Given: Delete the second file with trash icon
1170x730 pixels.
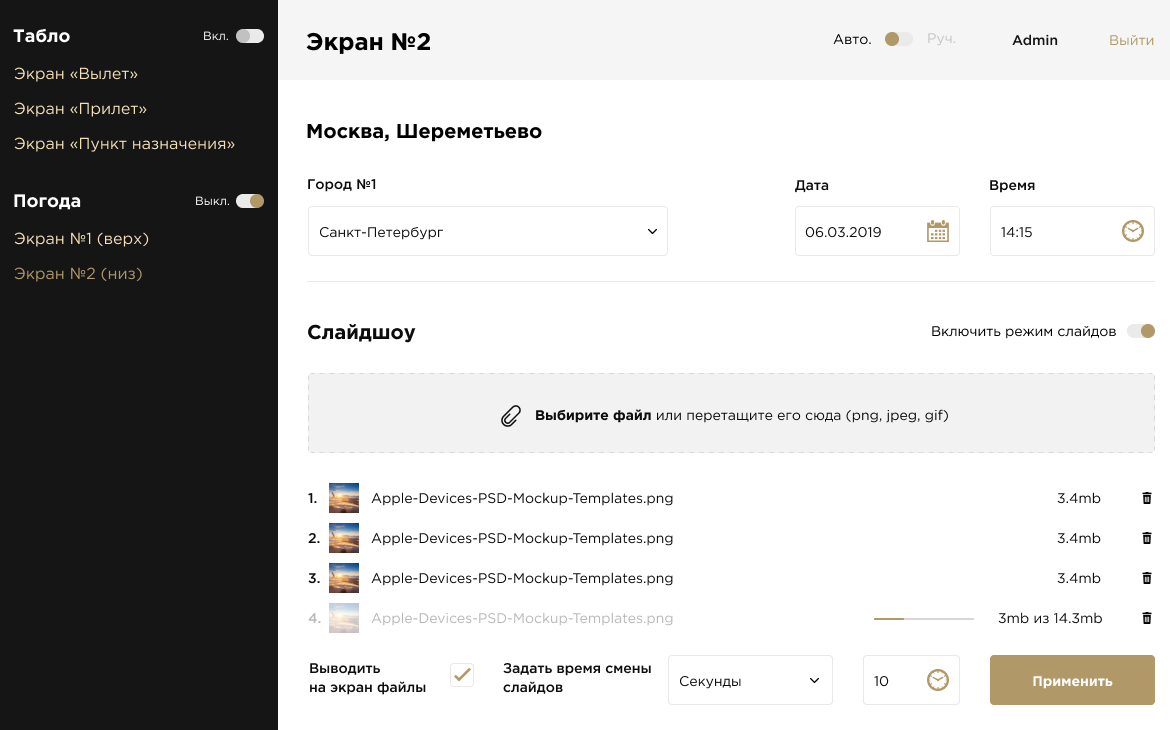Looking at the screenshot, I should 1147,538.
